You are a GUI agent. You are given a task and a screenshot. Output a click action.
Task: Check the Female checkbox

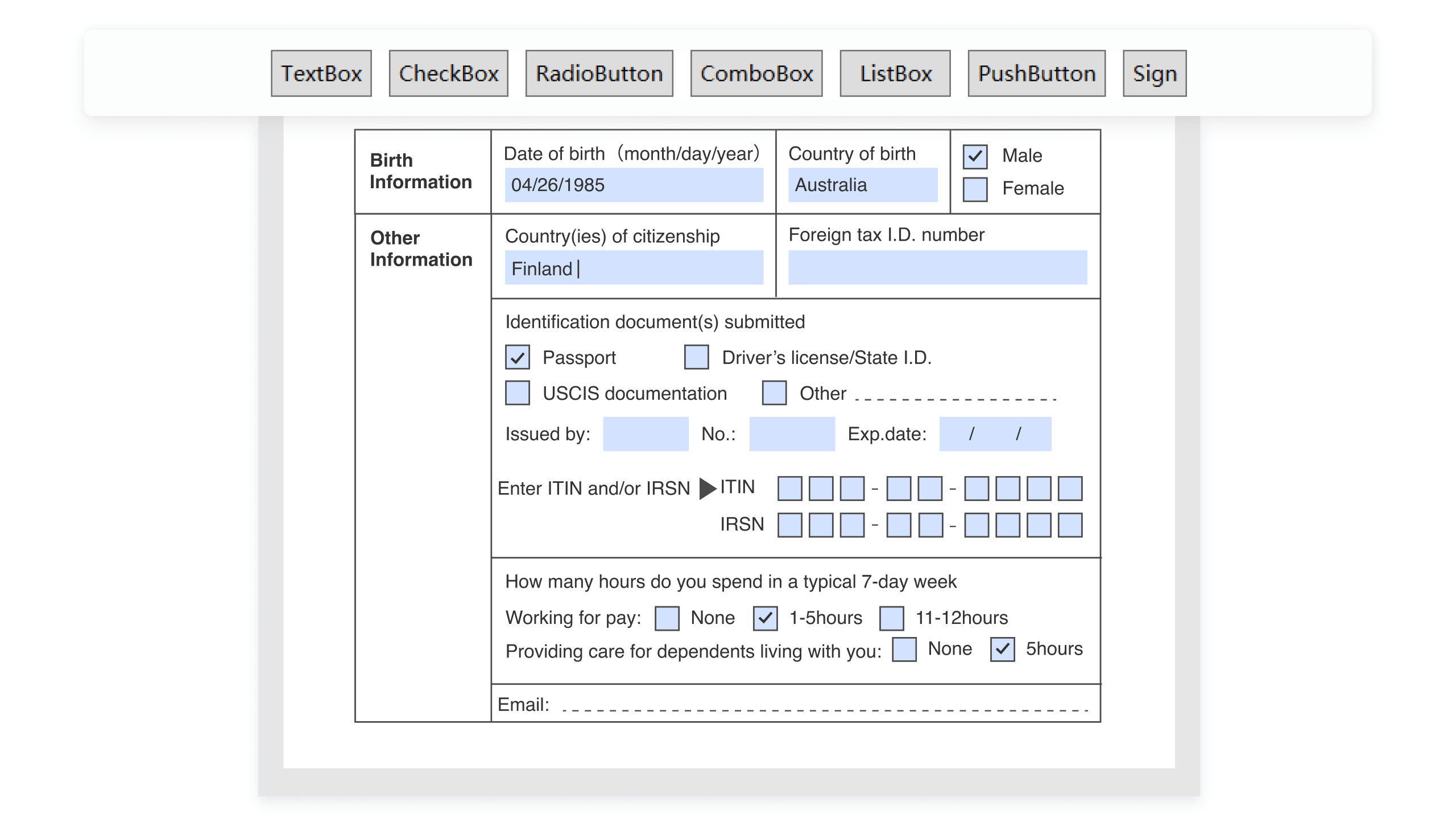point(975,191)
